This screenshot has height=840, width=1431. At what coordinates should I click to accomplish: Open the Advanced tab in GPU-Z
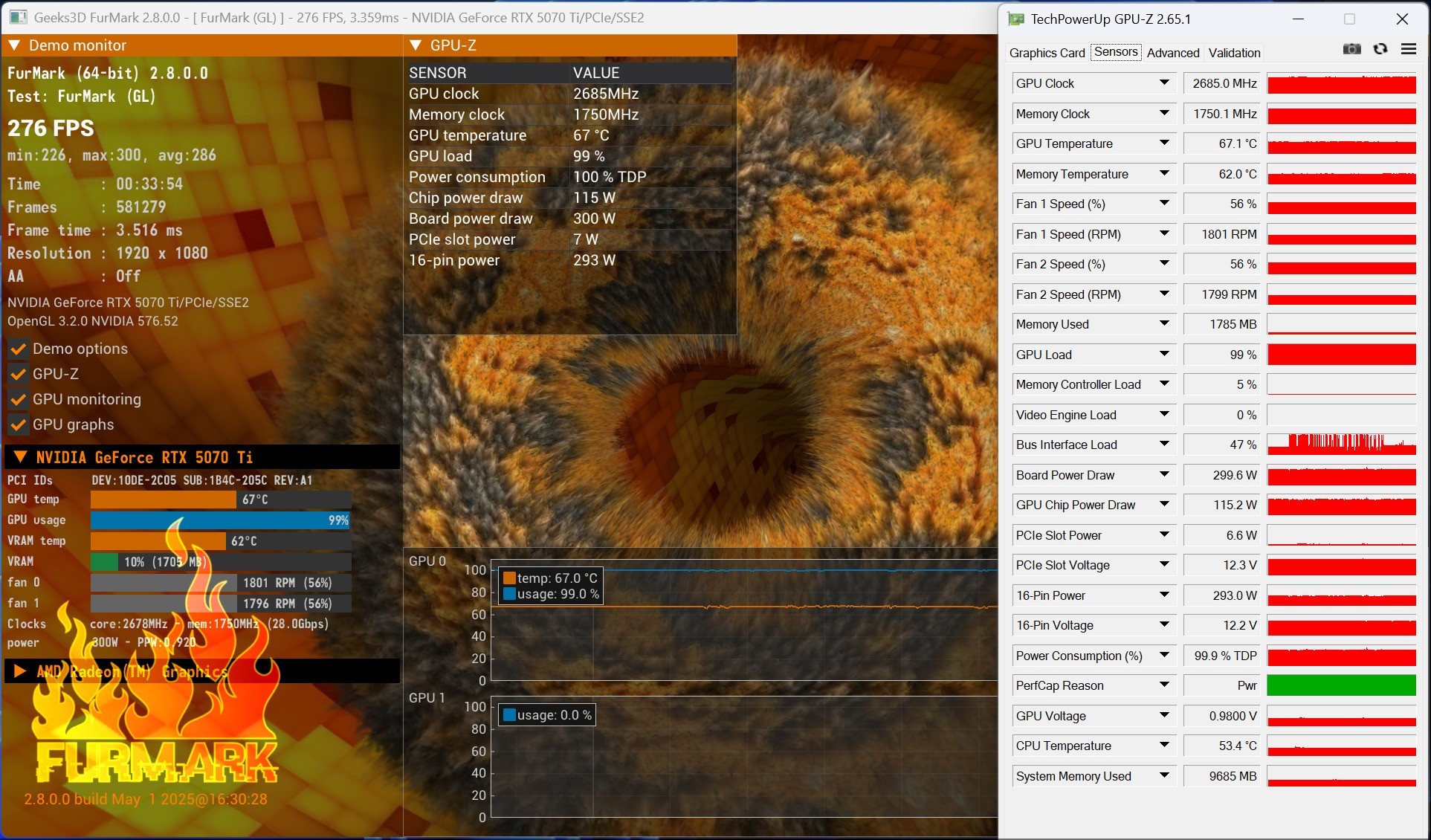[1172, 53]
